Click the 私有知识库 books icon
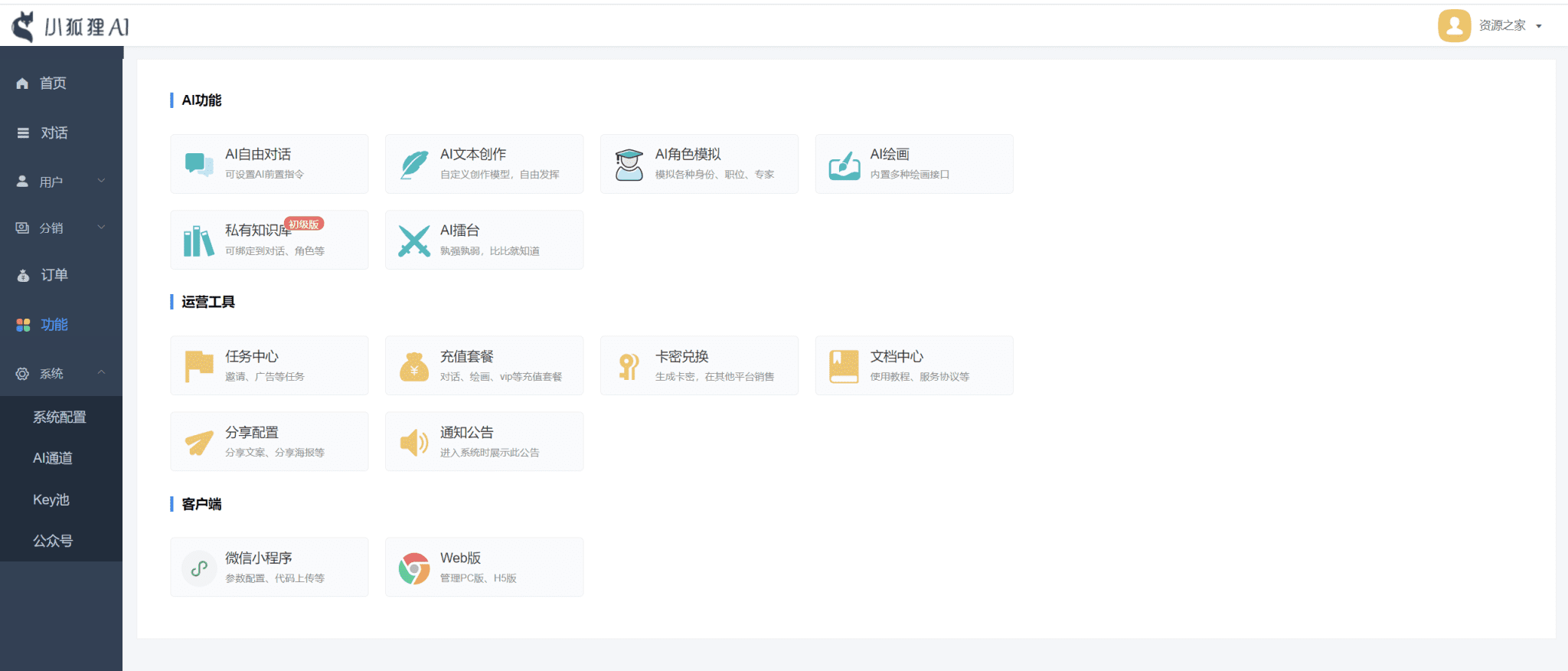Screen dimensions: 1568x671 tap(199, 241)
